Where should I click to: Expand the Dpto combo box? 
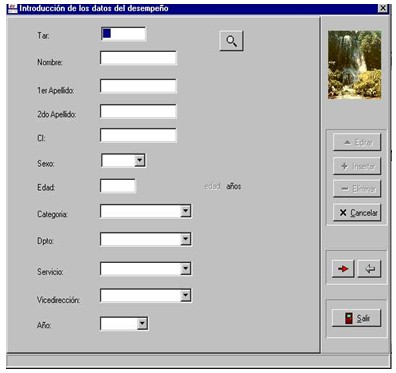click(185, 239)
